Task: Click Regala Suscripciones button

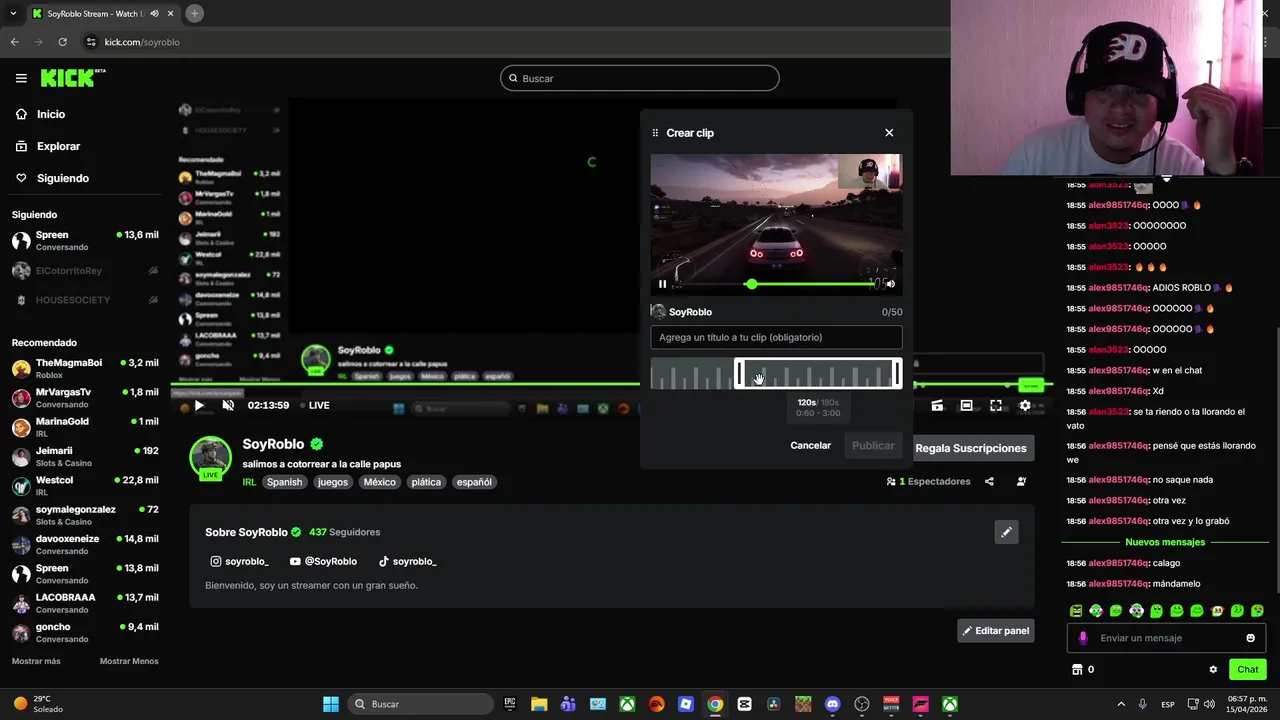Action: pyautogui.click(x=970, y=448)
